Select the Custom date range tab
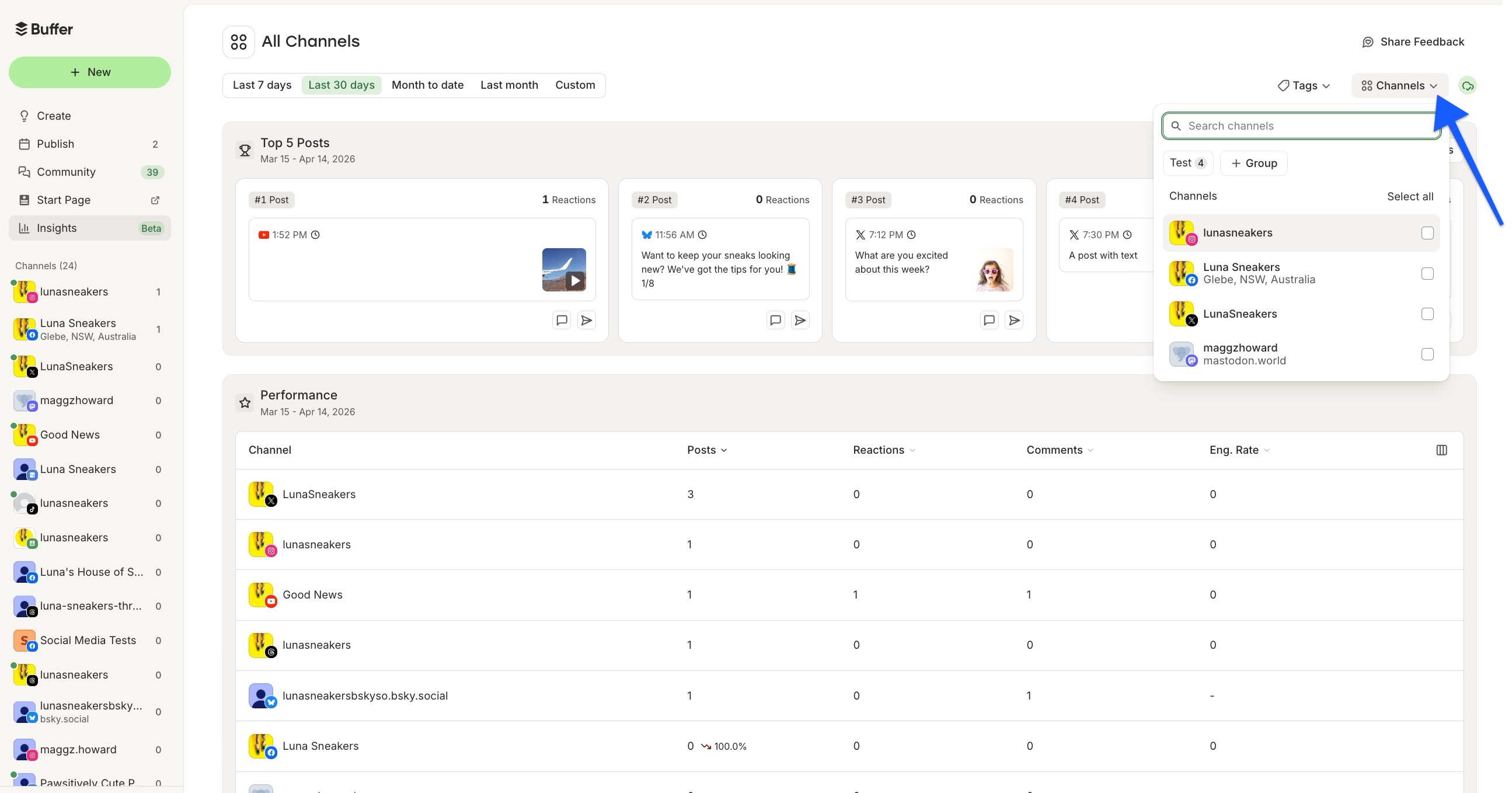 (574, 85)
